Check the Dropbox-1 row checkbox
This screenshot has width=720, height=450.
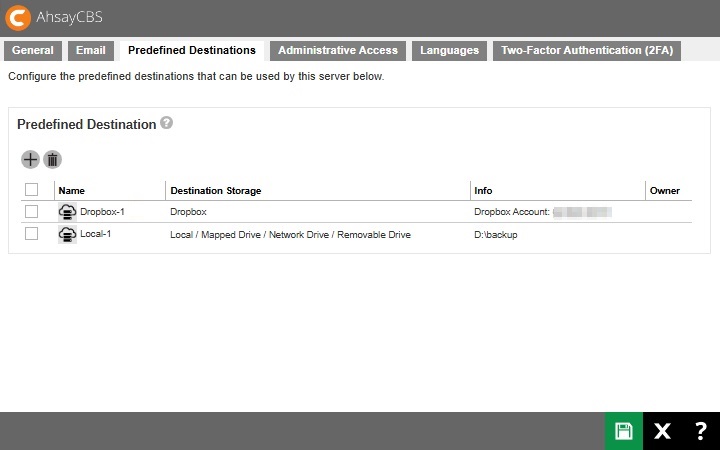pyautogui.click(x=31, y=212)
